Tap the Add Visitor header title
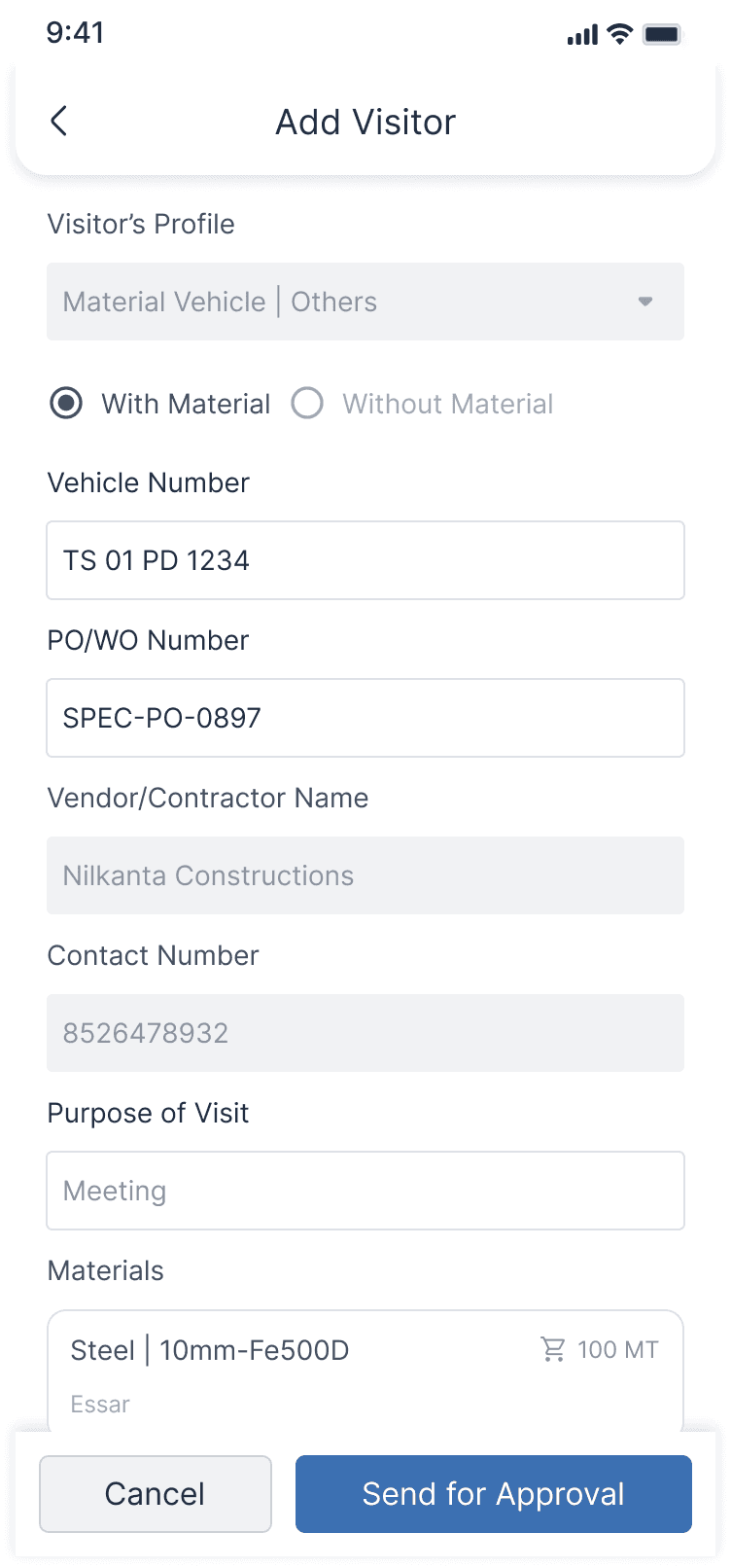Image resolution: width=731 pixels, height=1568 pixels. click(x=365, y=123)
